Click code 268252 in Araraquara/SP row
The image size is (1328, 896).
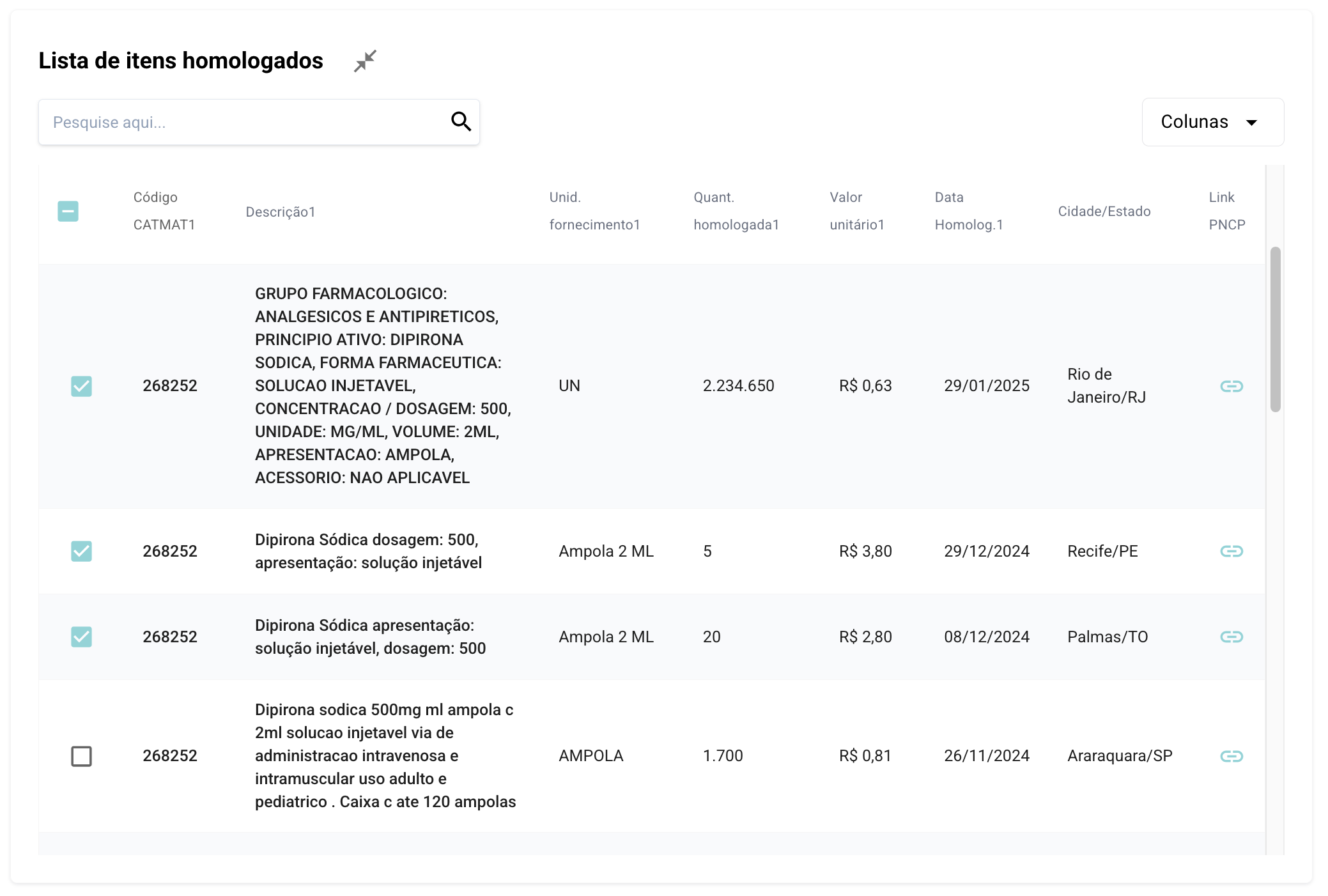(x=169, y=755)
